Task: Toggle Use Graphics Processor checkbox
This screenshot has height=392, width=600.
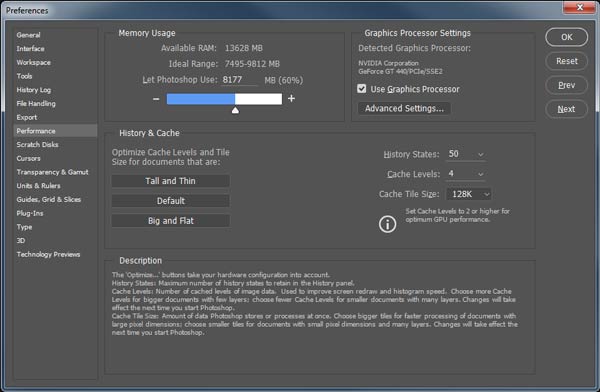Action: point(362,89)
